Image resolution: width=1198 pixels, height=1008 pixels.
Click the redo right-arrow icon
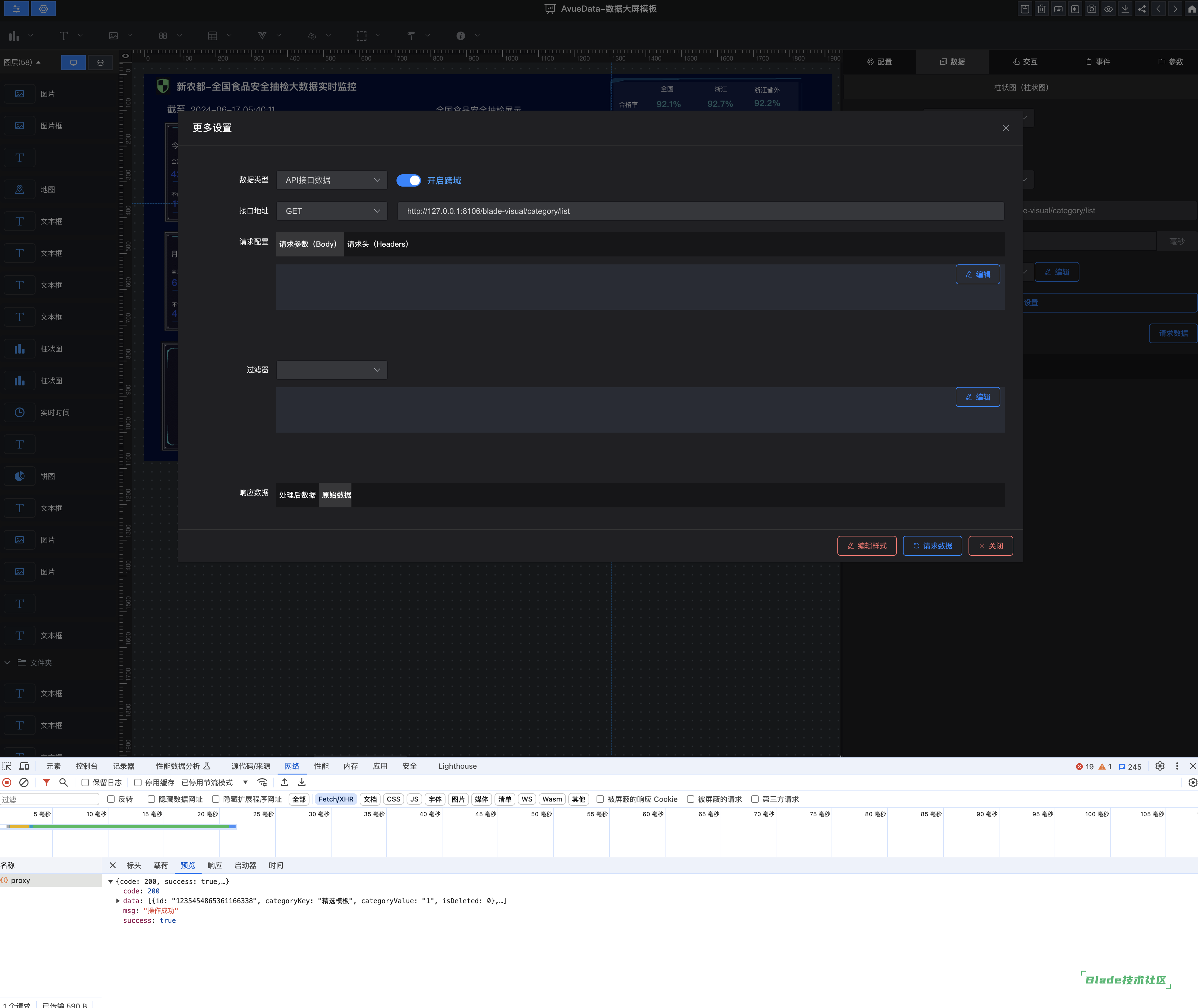coord(1175,9)
